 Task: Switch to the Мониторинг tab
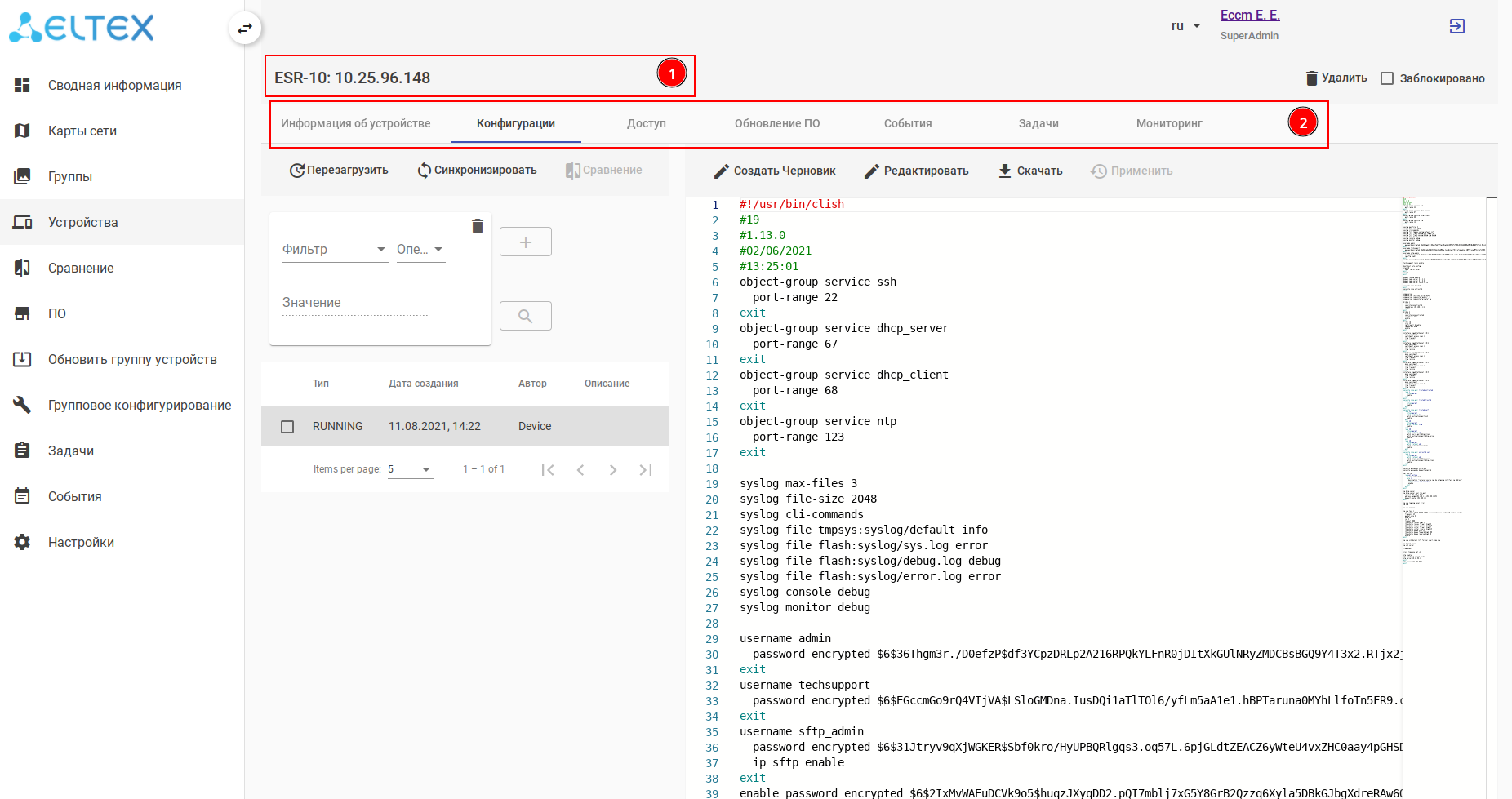[1169, 123]
